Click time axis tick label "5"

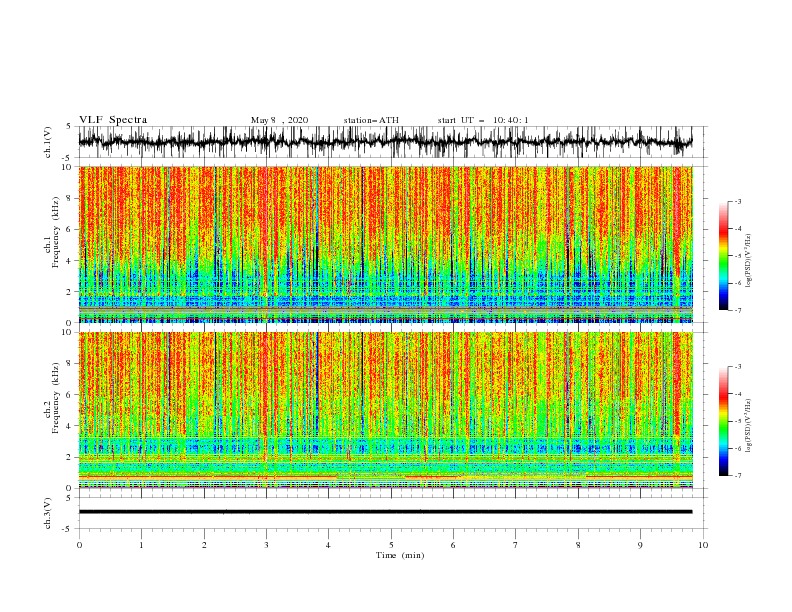[391, 545]
